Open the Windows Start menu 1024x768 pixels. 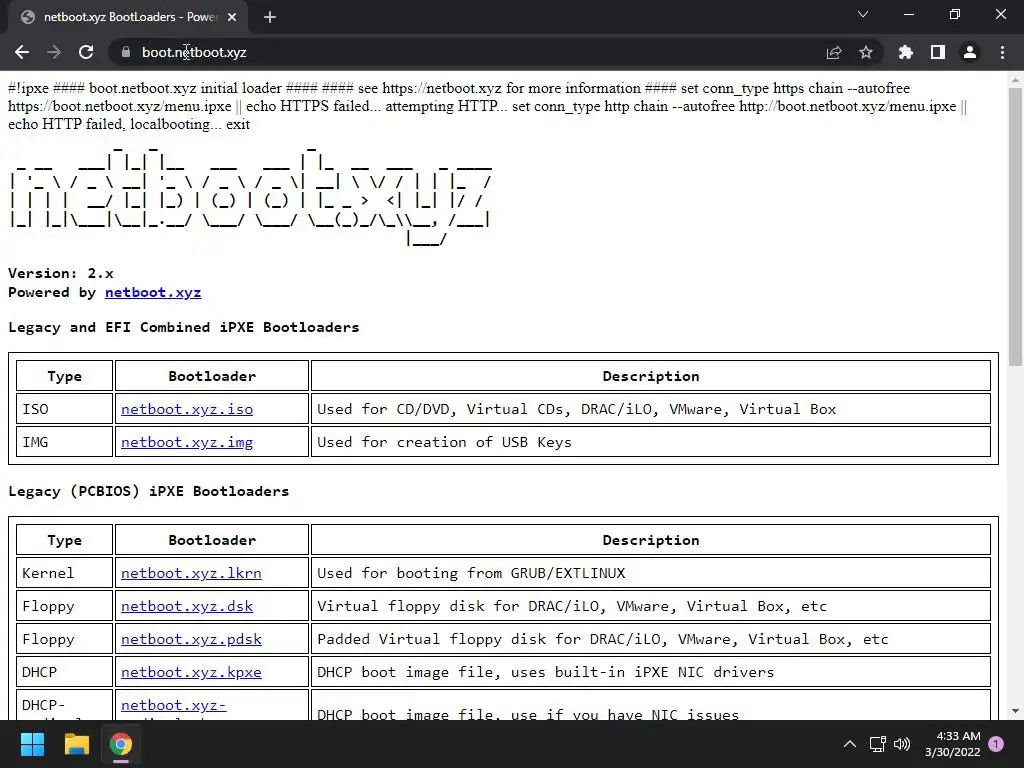click(32, 744)
